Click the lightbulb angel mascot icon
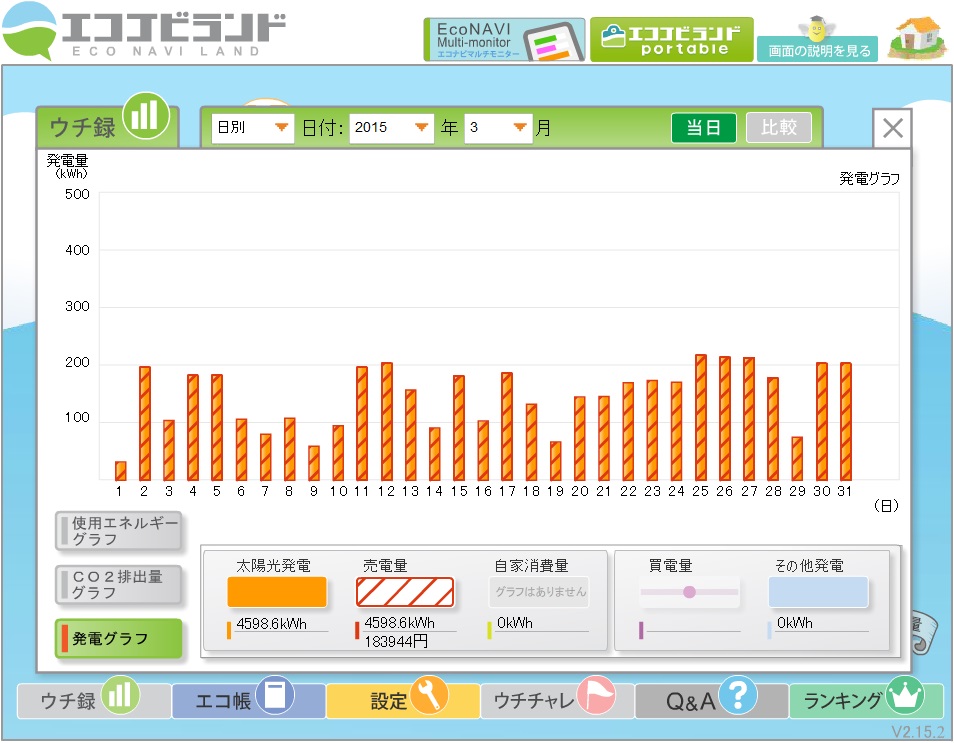Image resolution: width=954 pixels, height=743 pixels. [x=816, y=27]
